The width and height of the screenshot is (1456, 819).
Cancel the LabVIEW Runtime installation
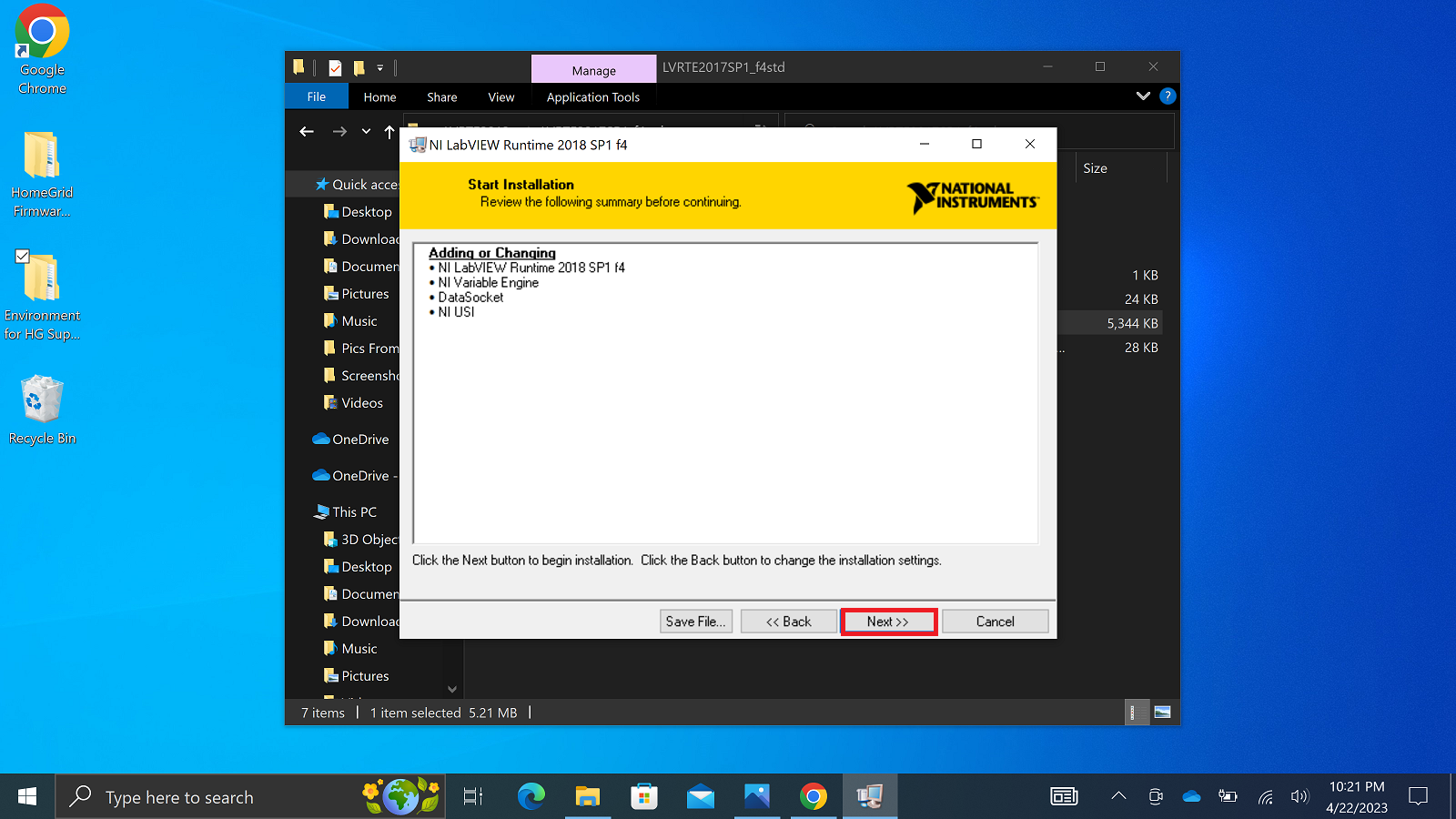(995, 622)
